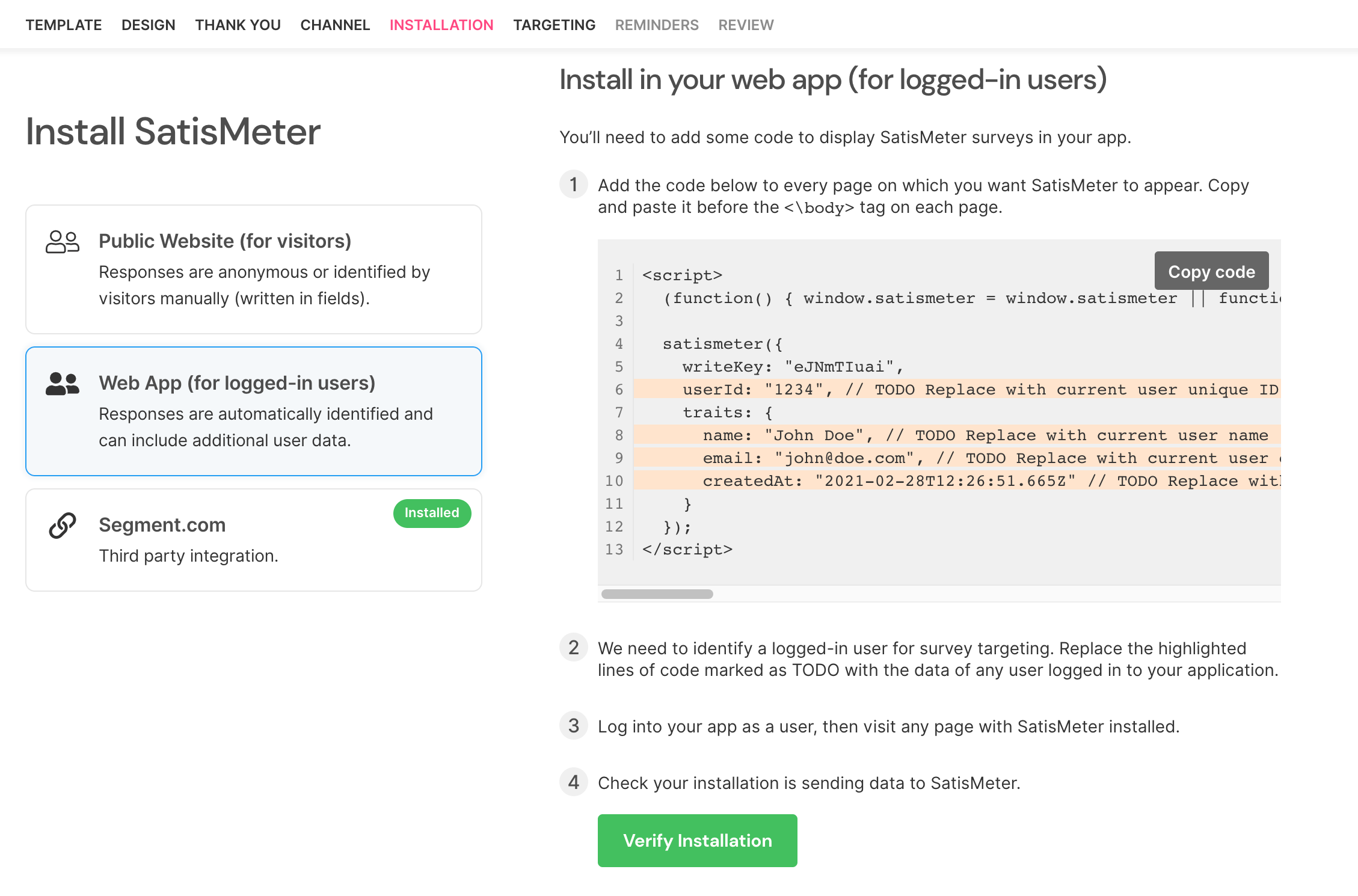Viewport: 1358px width, 896px height.
Task: Click the Public Website visitors outline icon
Action: 63,242
